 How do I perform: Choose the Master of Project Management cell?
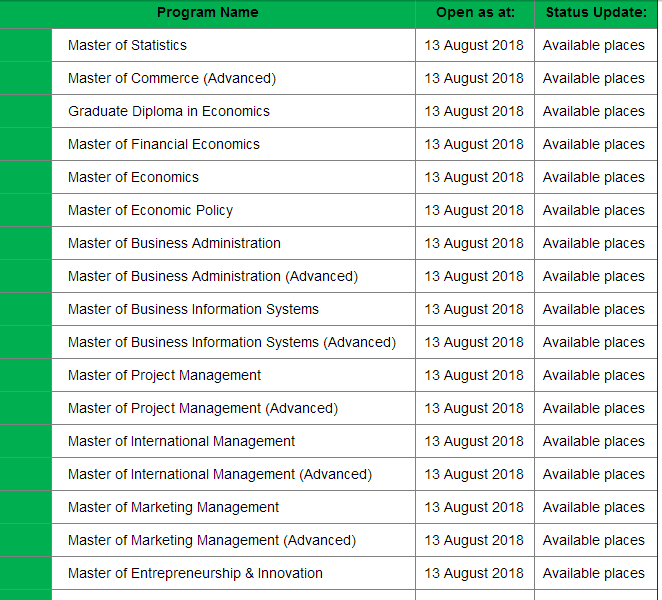tap(164, 375)
